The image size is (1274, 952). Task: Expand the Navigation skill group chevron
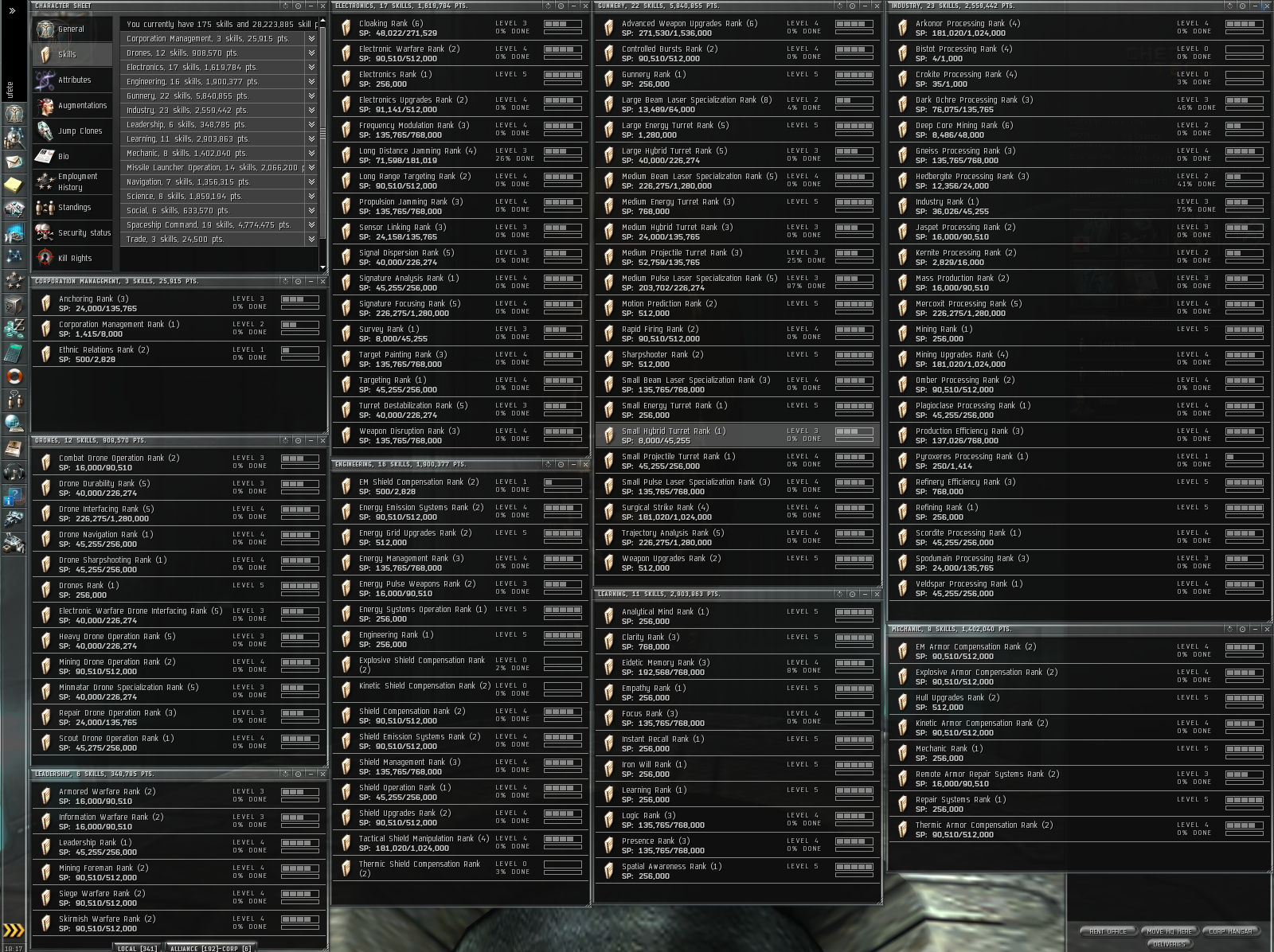[x=311, y=181]
